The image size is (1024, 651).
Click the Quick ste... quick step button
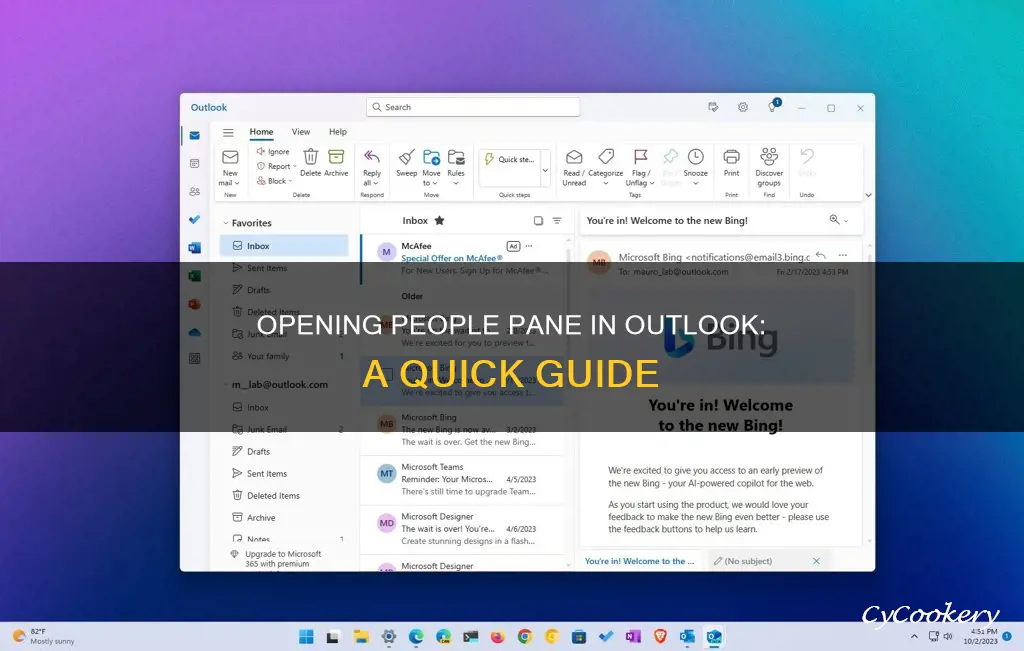509,159
